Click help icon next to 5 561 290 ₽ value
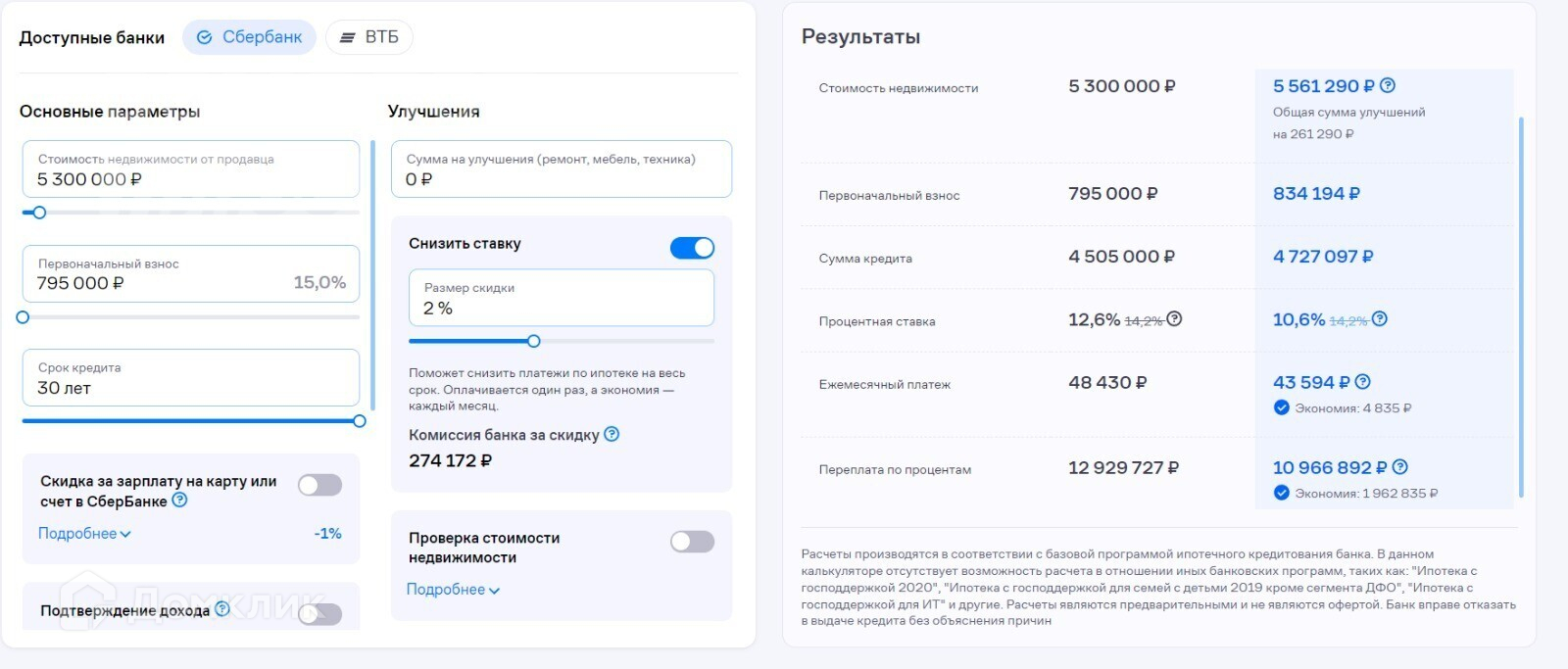 pyautogui.click(x=1388, y=86)
